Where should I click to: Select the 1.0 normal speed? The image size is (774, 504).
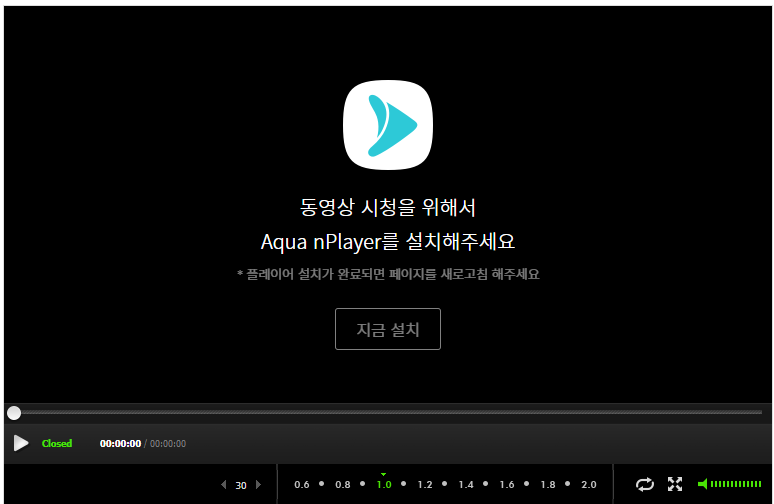tap(384, 485)
